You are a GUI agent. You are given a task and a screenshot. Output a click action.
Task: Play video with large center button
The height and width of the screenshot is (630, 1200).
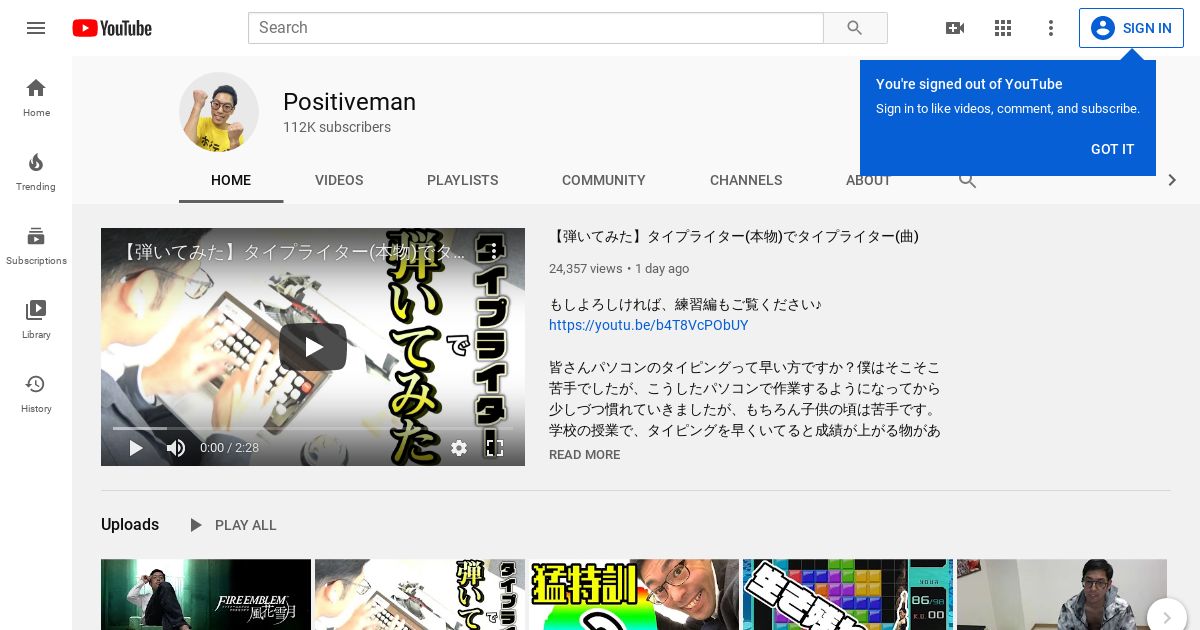coord(313,347)
